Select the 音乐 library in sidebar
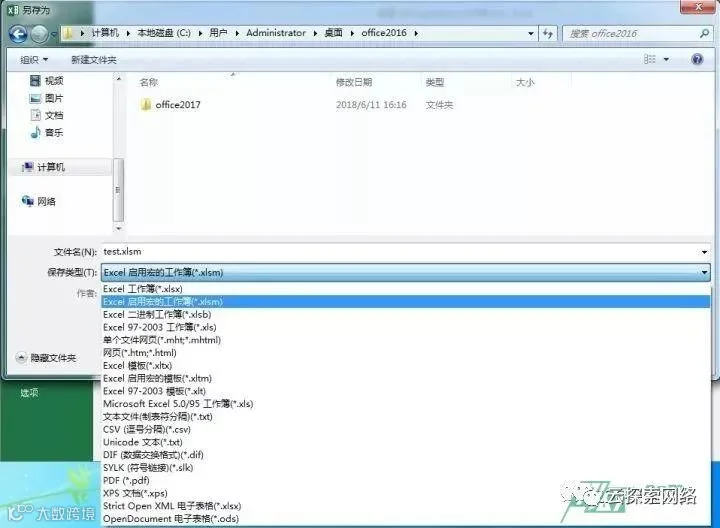This screenshot has width=720, height=528. pyautogui.click(x=46, y=133)
